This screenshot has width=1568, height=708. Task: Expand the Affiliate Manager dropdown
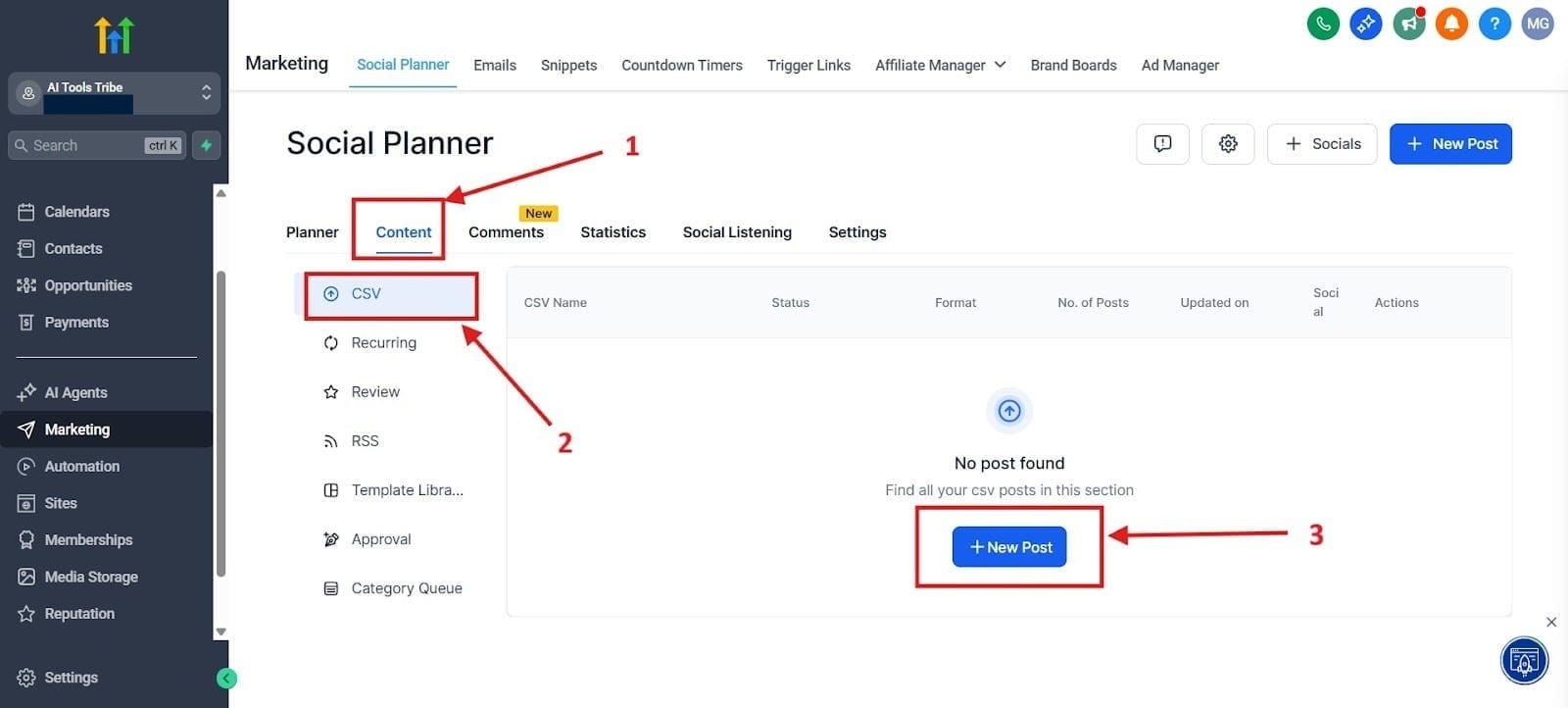[1001, 65]
